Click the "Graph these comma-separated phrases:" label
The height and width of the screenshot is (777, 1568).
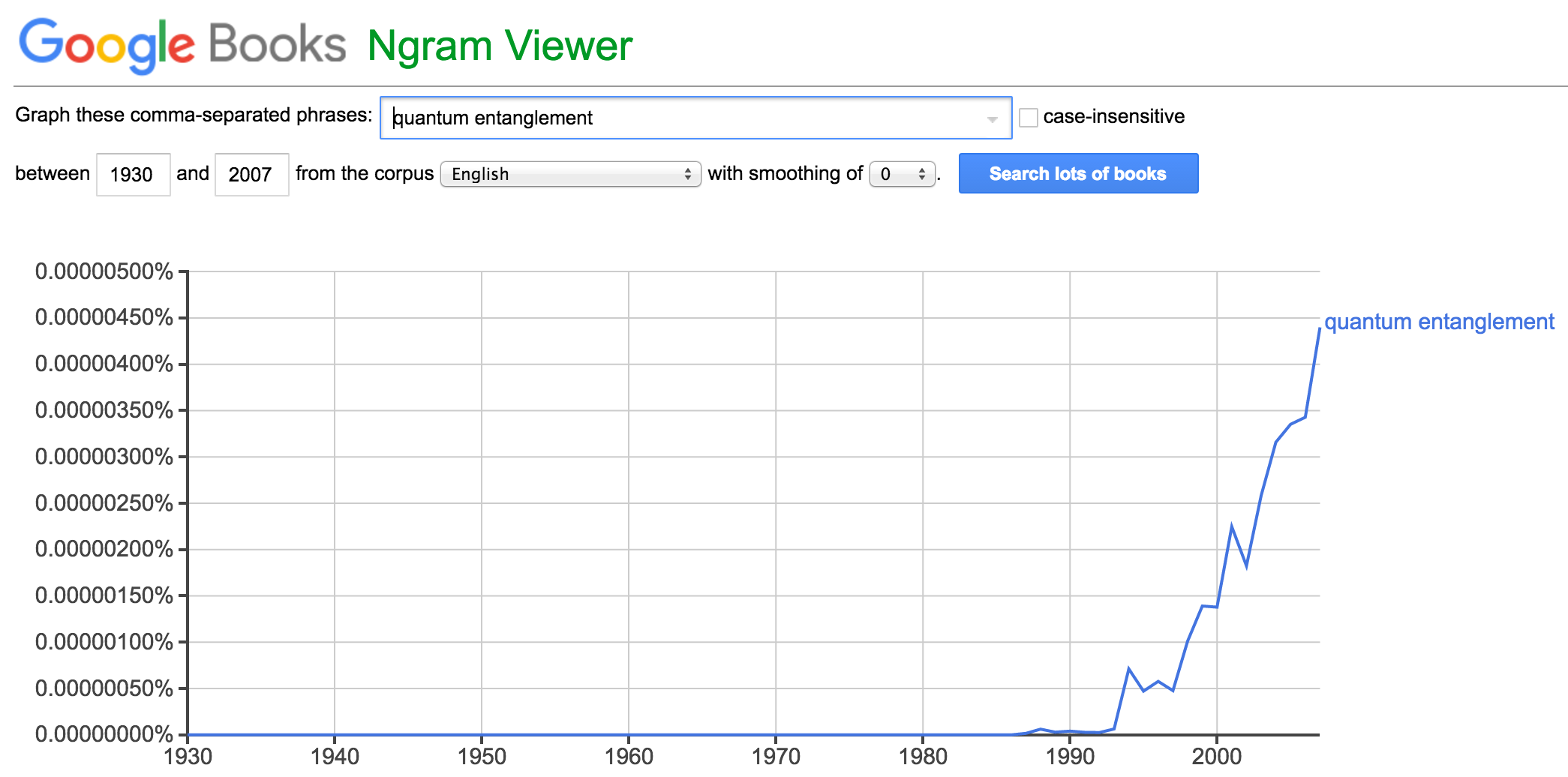(x=194, y=115)
